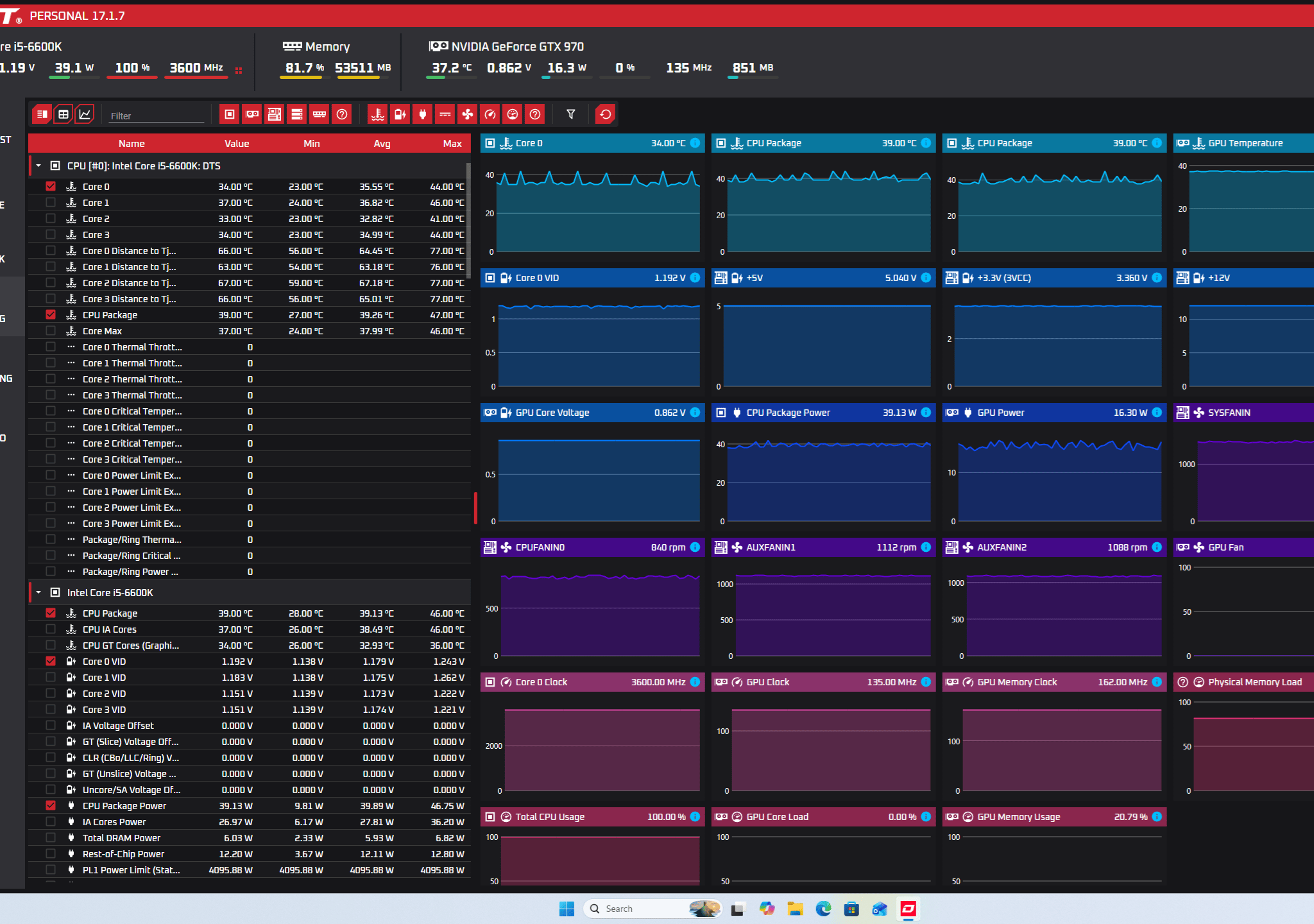This screenshot has width=1314, height=924.
Task: Click in the Filter text field
Action: tap(157, 116)
